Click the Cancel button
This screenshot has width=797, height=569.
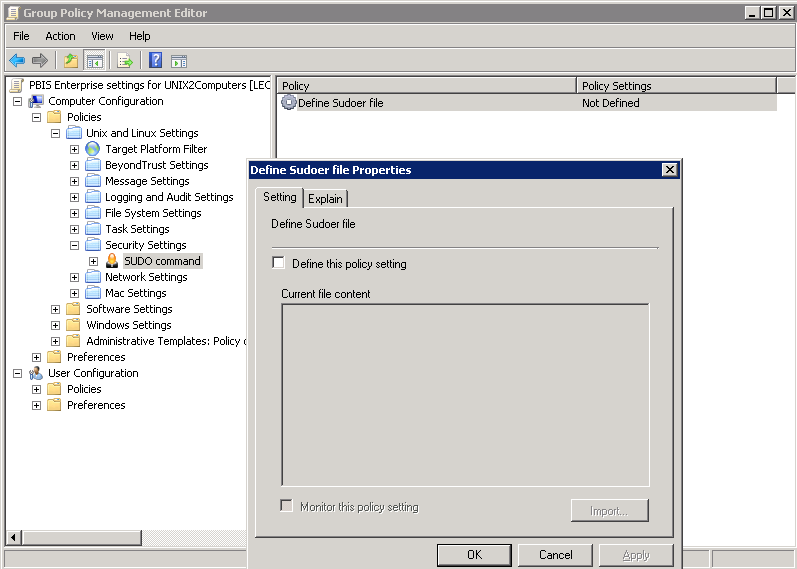556,555
